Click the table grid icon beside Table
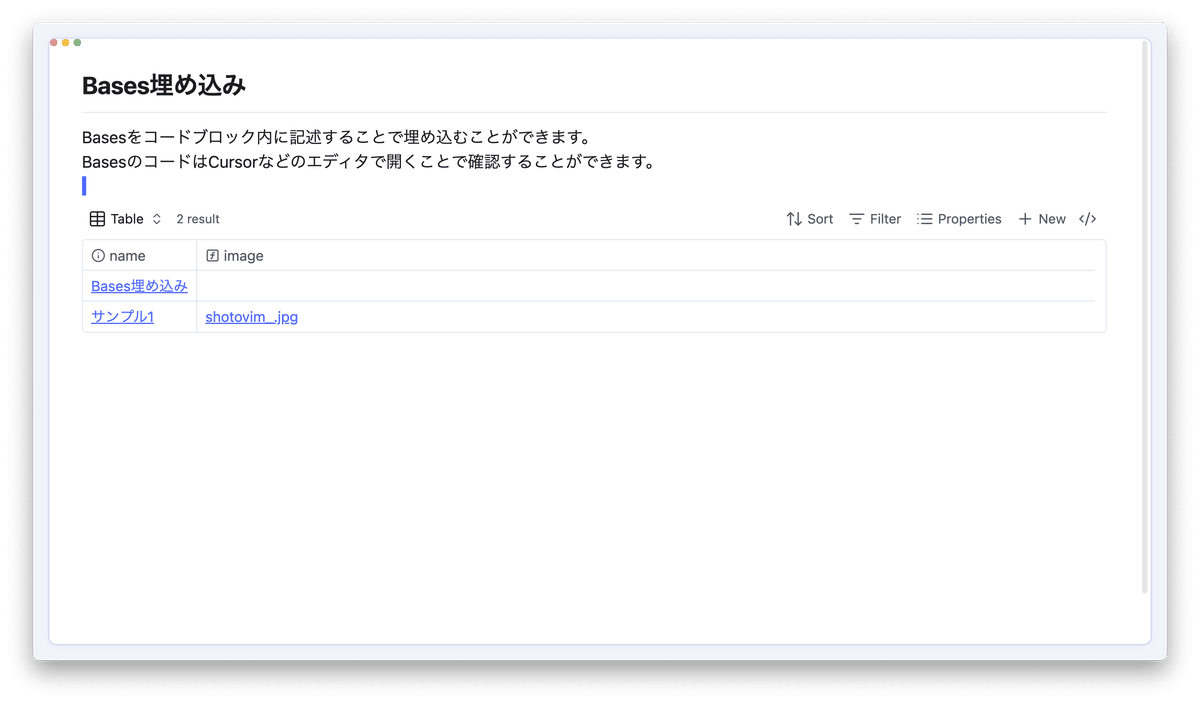1200x704 pixels. click(97, 218)
